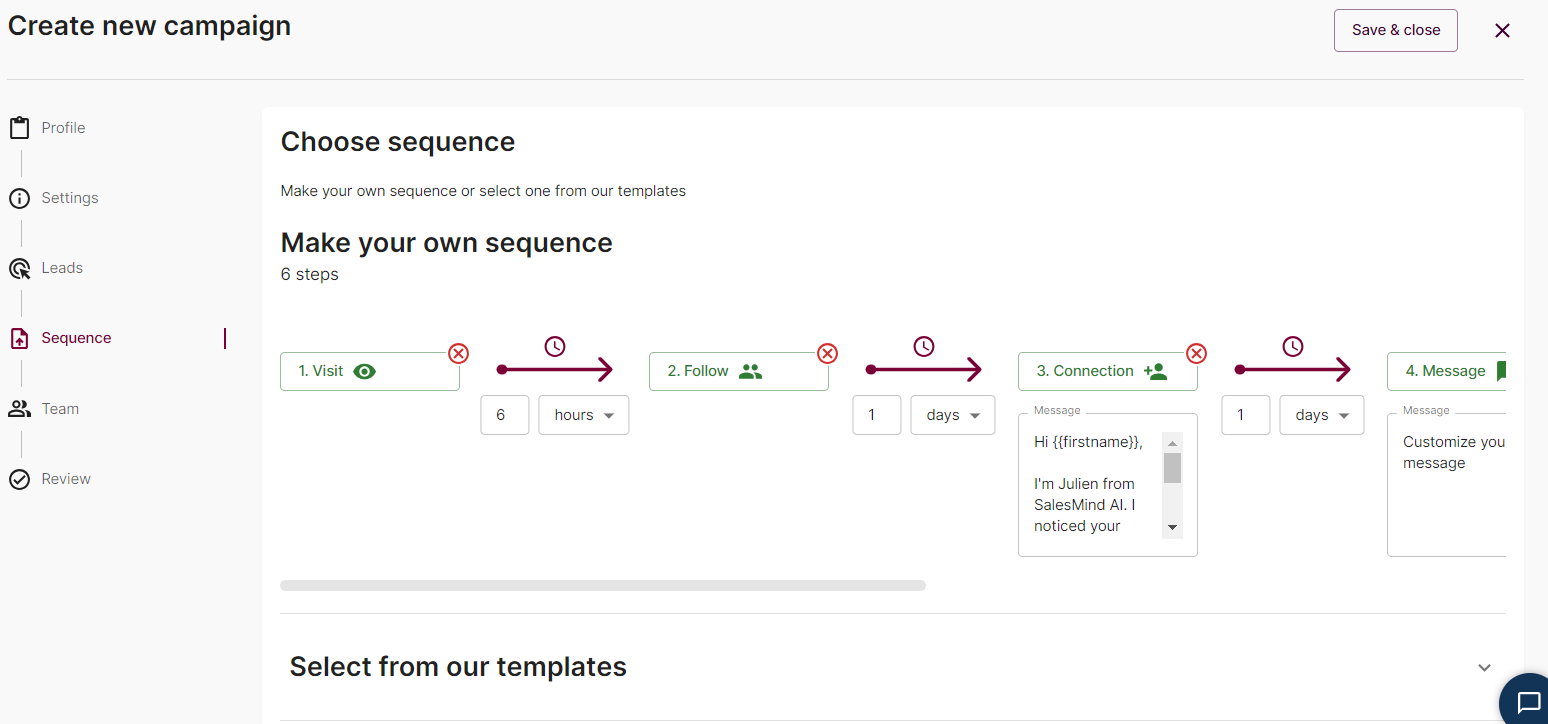Click clock icon between Follow and Connection
Viewport: 1548px width, 724px height.
(x=924, y=346)
